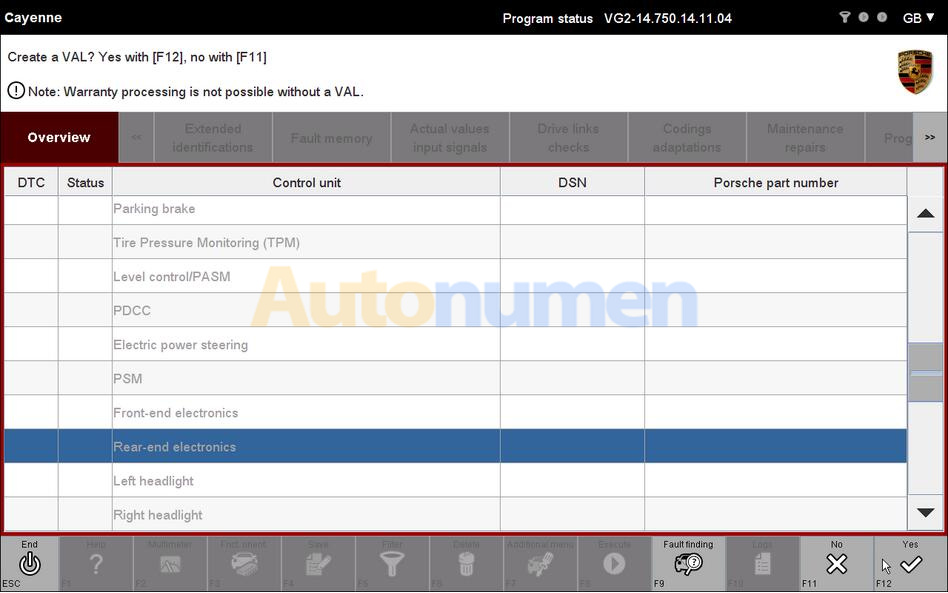Click the End power icon
Screen dimensions: 948x593
(x=30, y=564)
